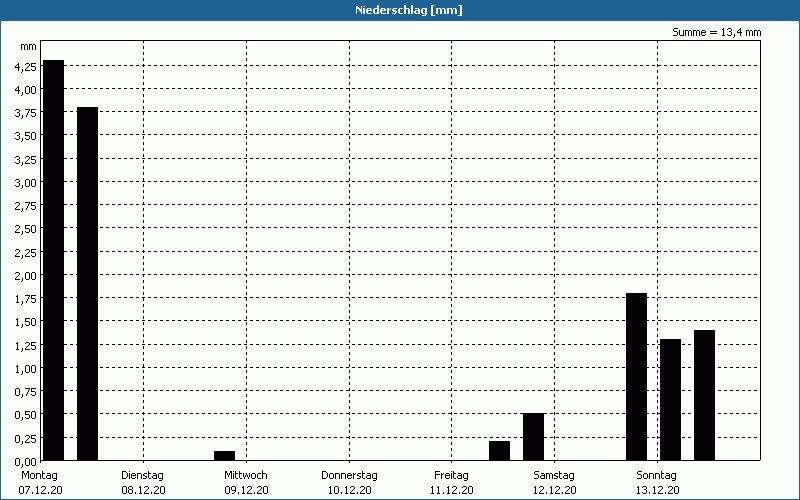Click the date '11.12.20'
800x500 pixels.
tap(452, 490)
